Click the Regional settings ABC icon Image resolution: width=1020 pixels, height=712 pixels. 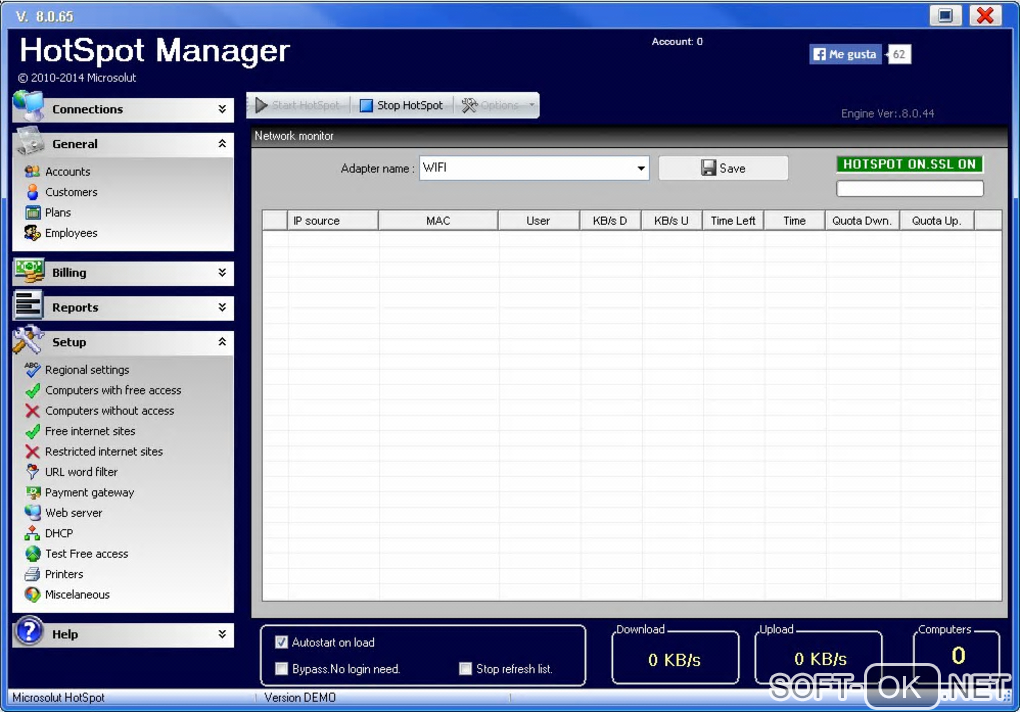click(x=33, y=369)
